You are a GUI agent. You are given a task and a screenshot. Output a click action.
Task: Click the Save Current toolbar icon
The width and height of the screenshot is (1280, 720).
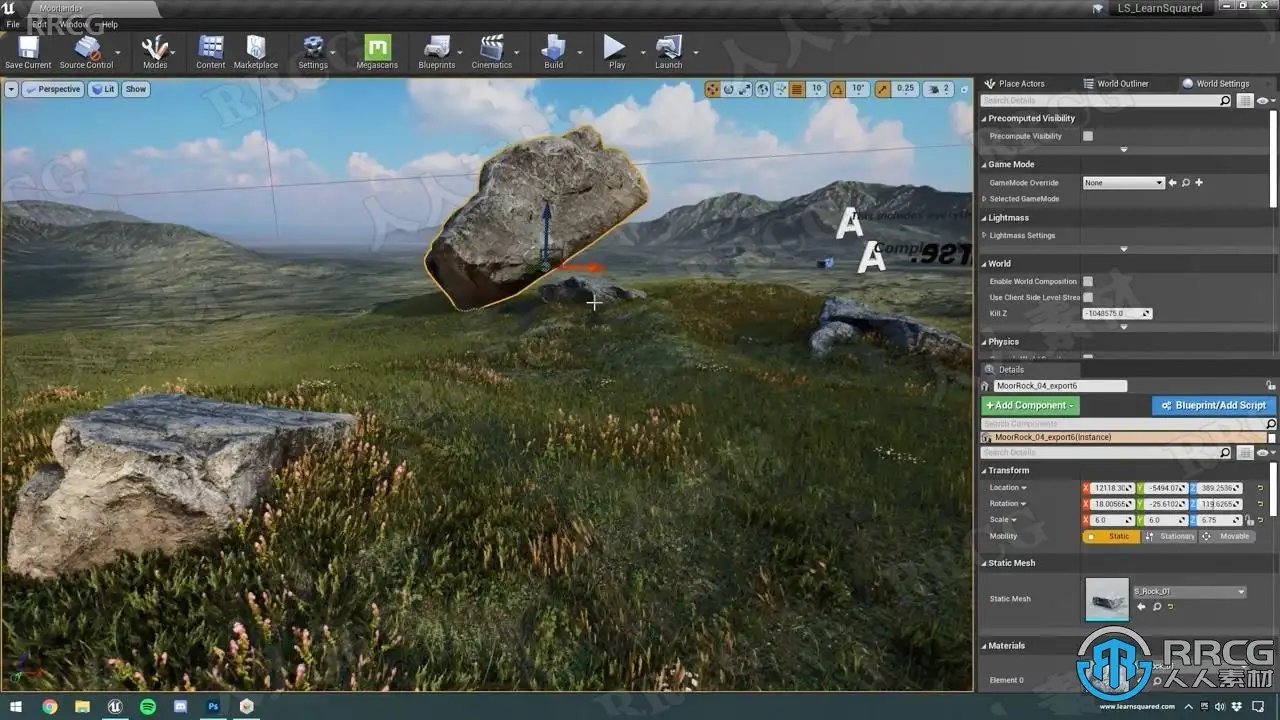[28, 48]
